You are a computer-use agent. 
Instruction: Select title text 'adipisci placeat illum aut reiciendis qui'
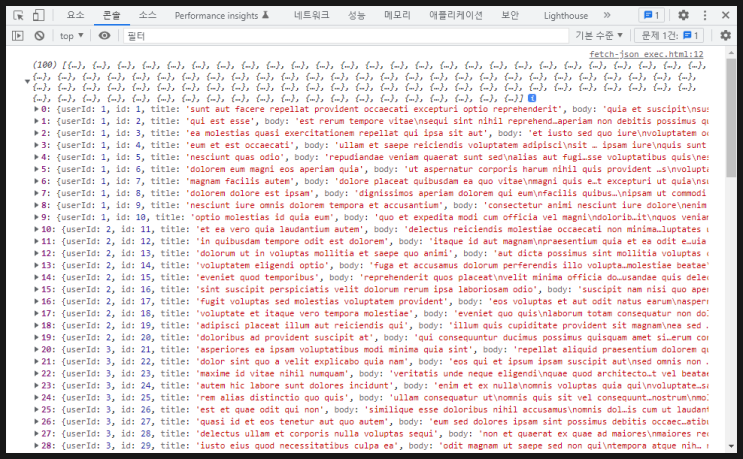click(302, 325)
